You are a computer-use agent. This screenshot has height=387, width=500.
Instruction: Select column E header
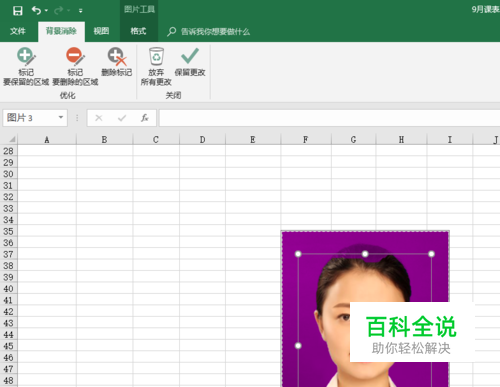pos(253,139)
